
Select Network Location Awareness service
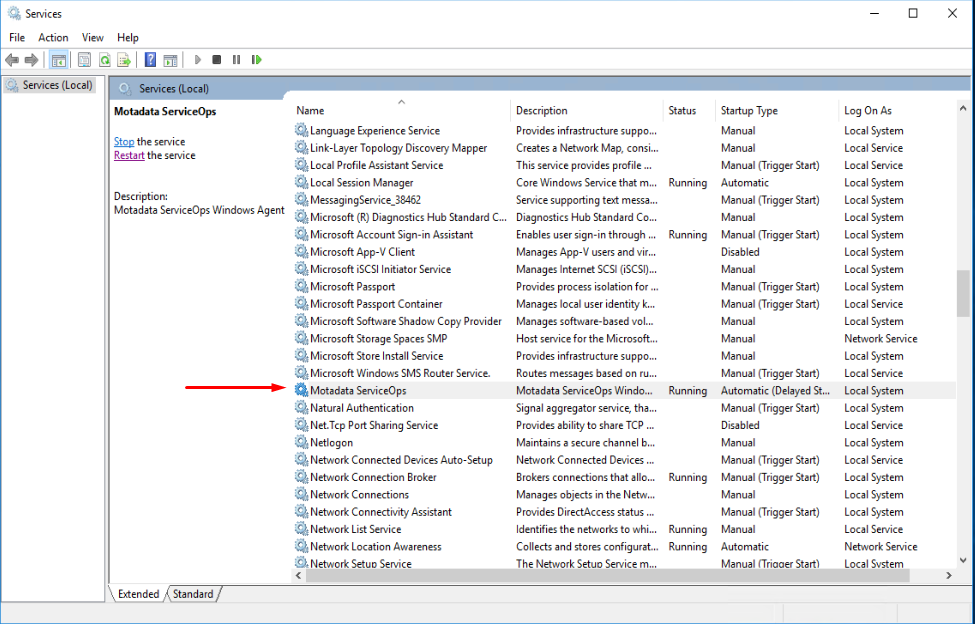[x=376, y=546]
